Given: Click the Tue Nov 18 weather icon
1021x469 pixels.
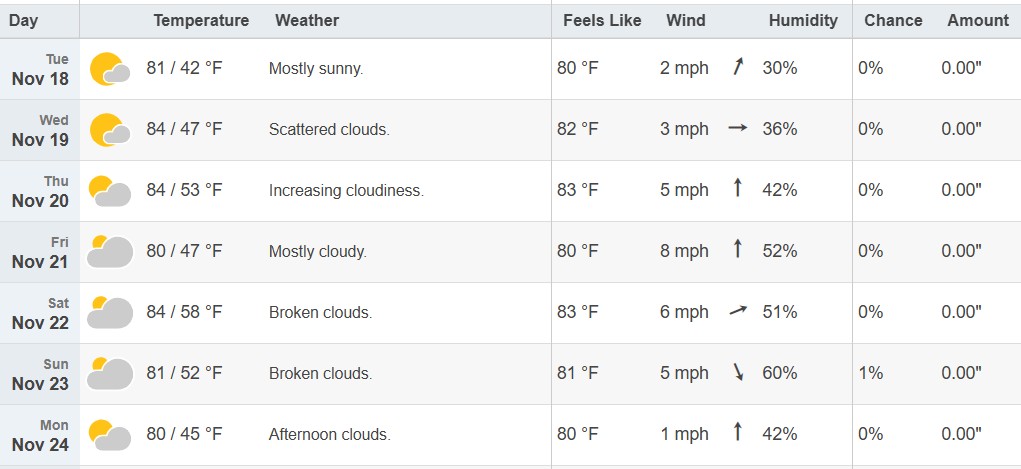Looking at the screenshot, I should (110, 69).
